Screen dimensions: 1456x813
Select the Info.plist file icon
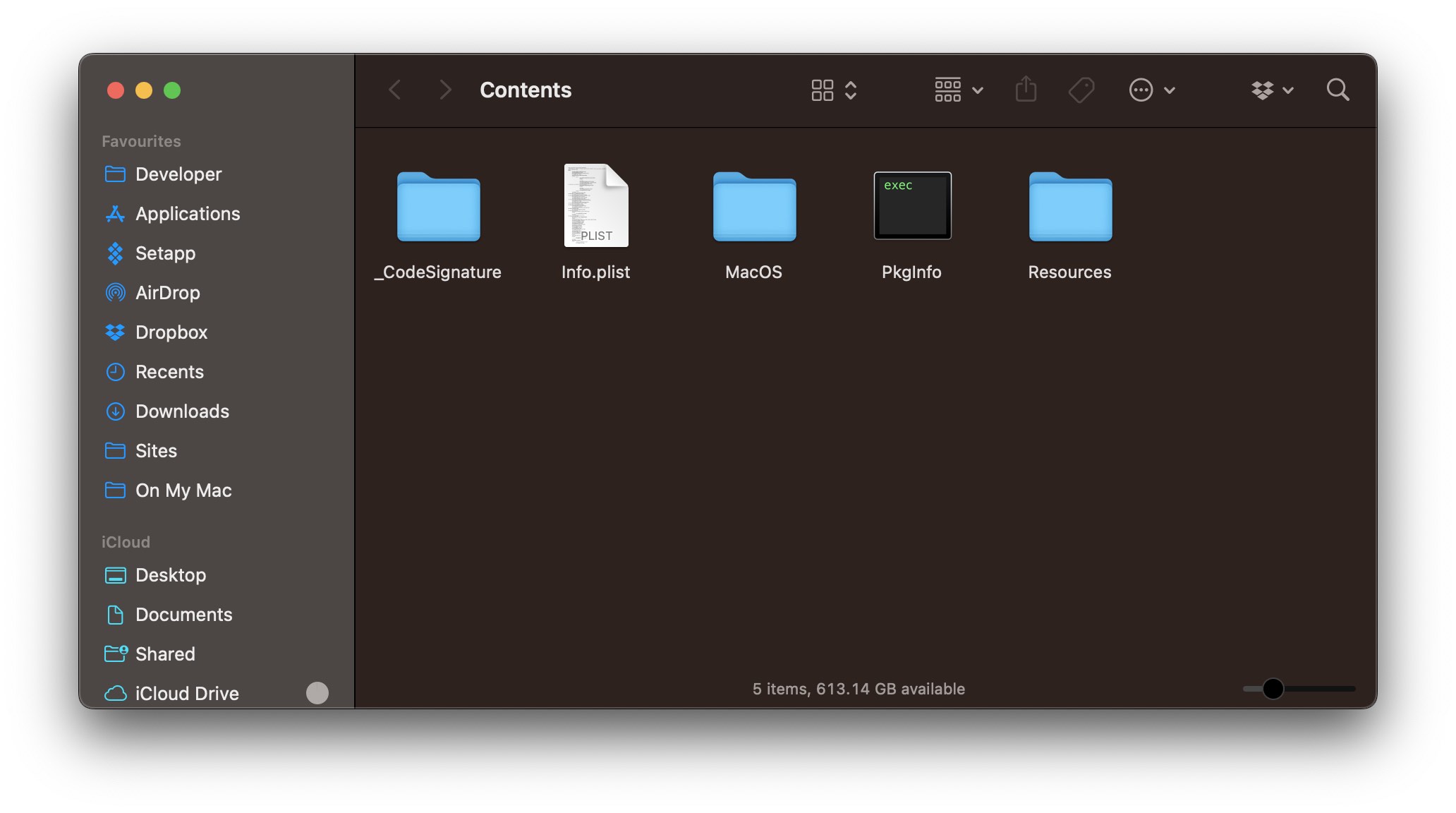click(596, 205)
